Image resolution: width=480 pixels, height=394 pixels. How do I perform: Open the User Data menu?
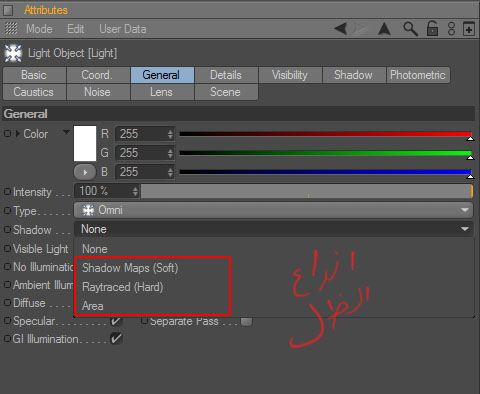coord(123,29)
